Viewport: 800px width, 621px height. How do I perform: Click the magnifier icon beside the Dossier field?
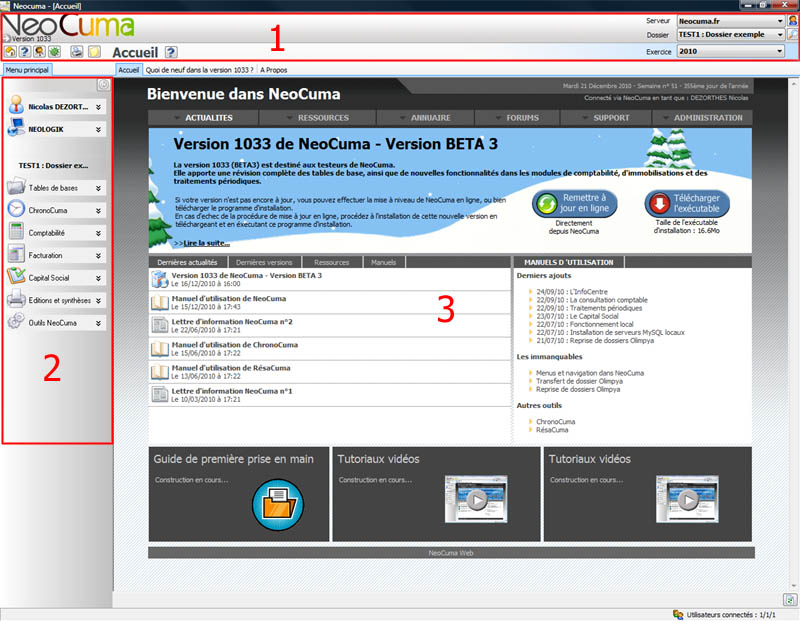point(793,35)
